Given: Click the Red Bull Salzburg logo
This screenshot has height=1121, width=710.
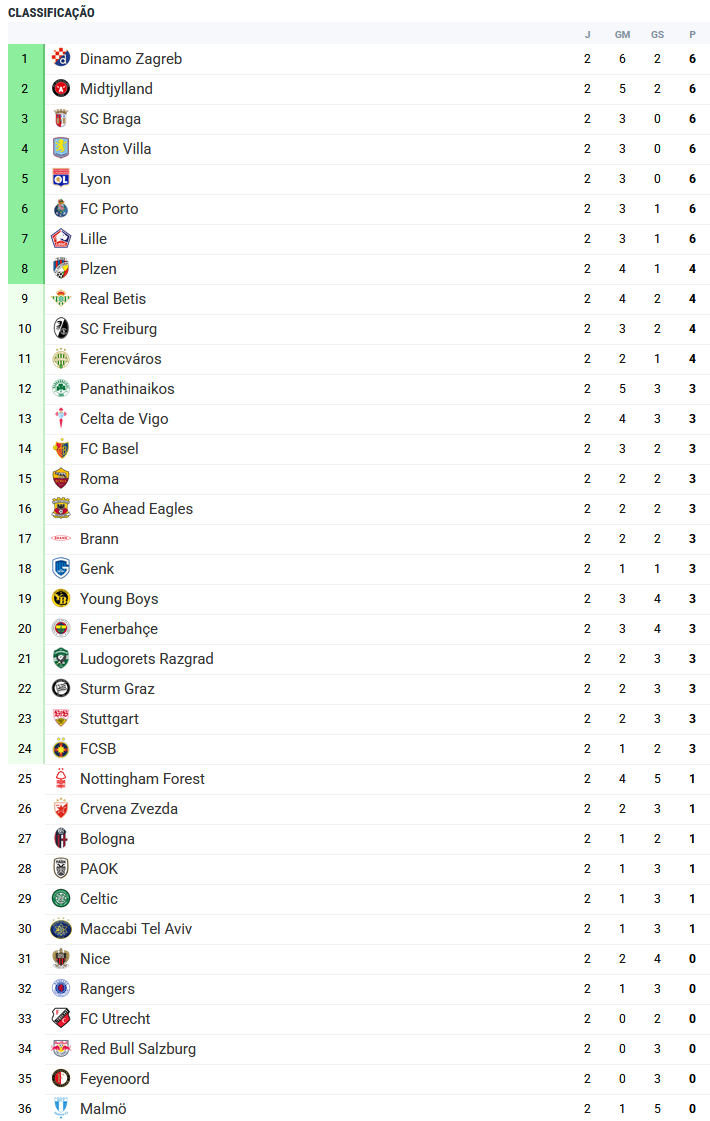Looking at the screenshot, I should pos(61,1049).
